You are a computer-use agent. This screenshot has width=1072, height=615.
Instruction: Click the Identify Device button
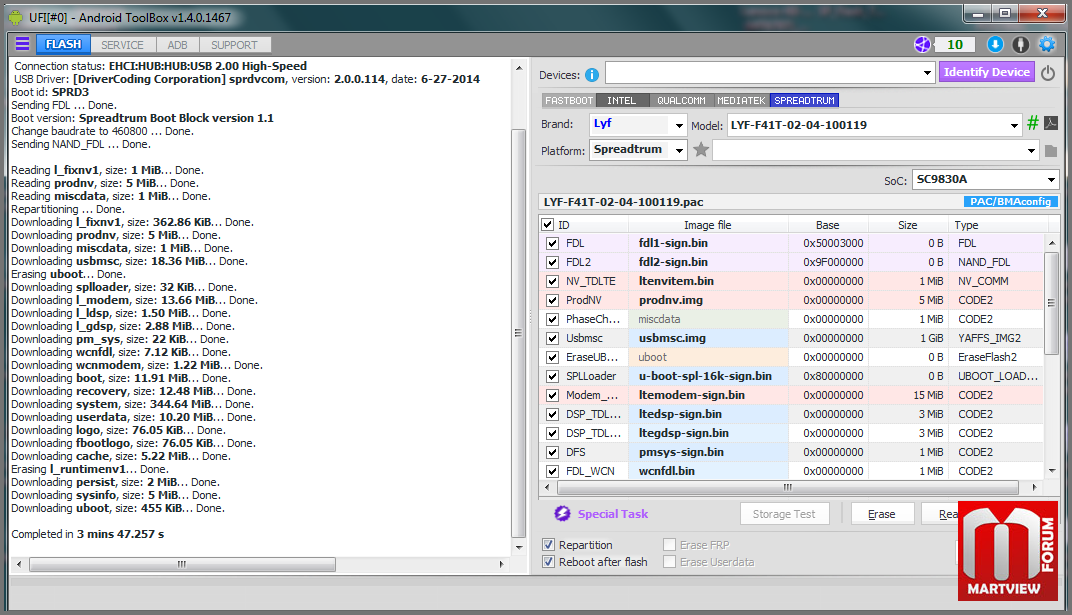pos(987,72)
